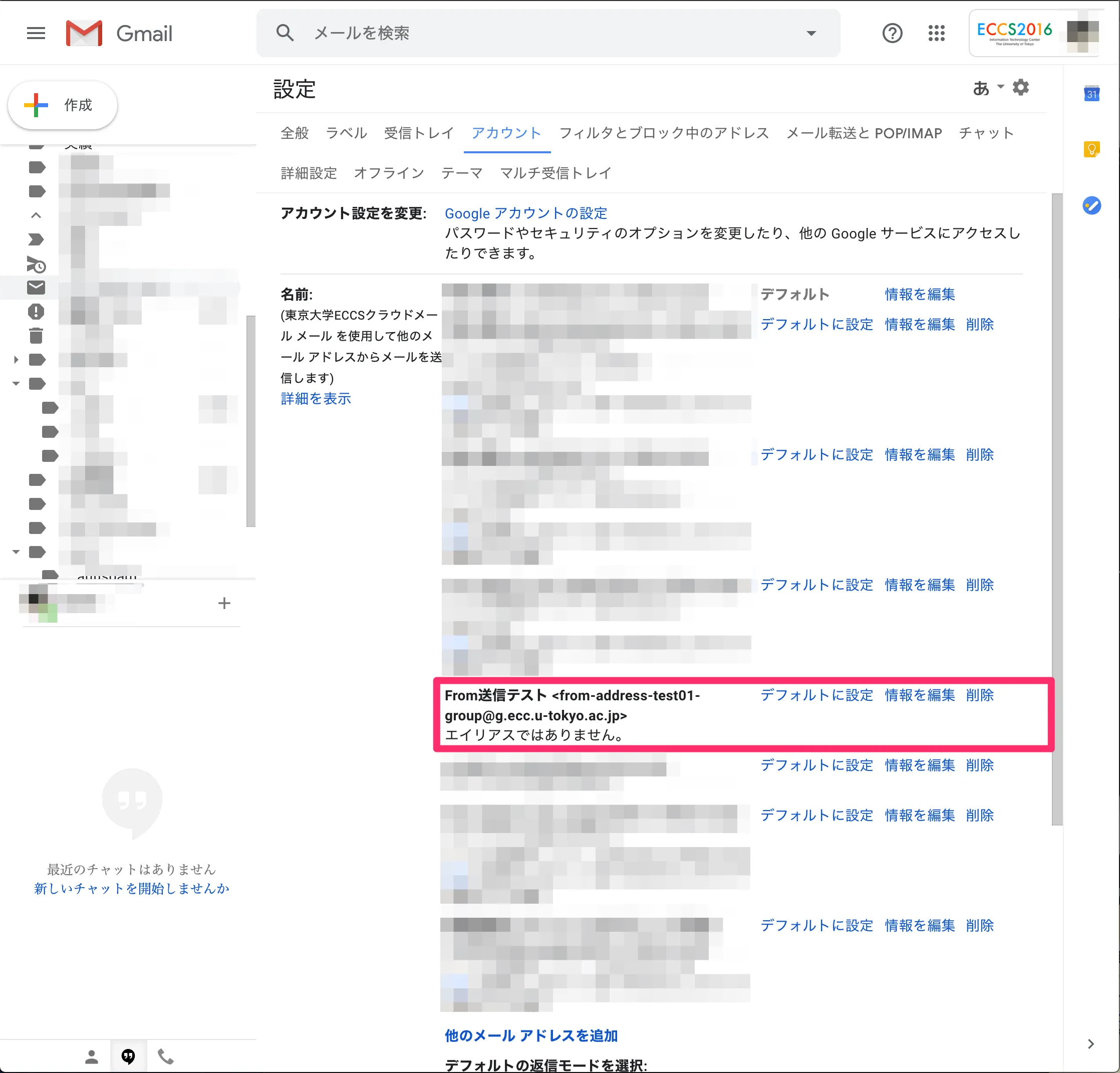Expand the search options dropdown arrow

(811, 33)
